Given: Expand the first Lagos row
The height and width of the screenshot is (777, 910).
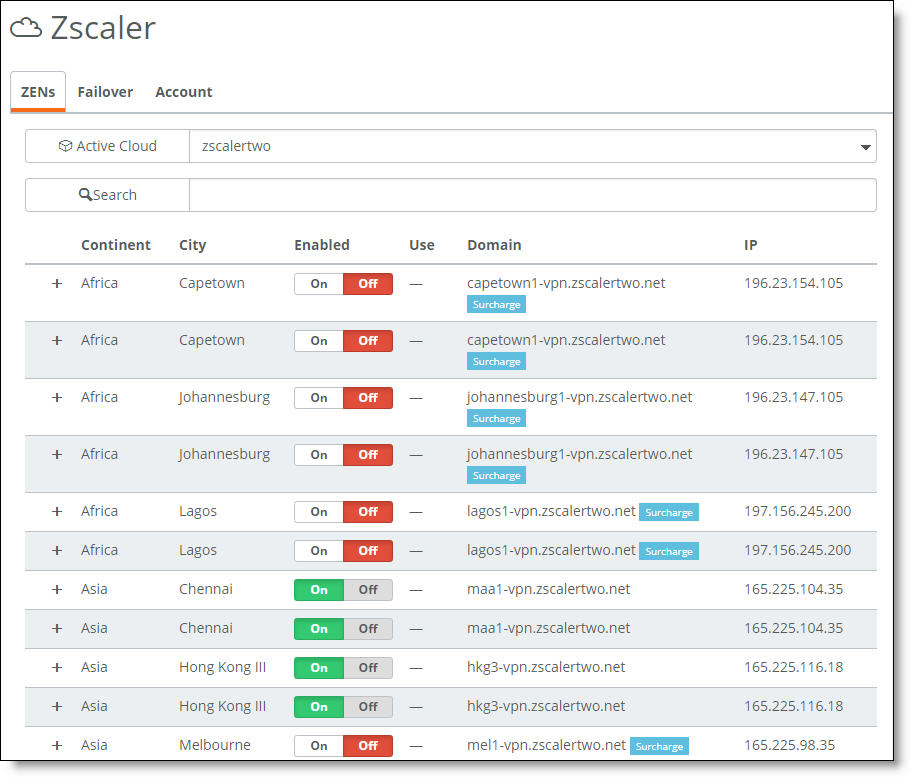Looking at the screenshot, I should [x=57, y=511].
